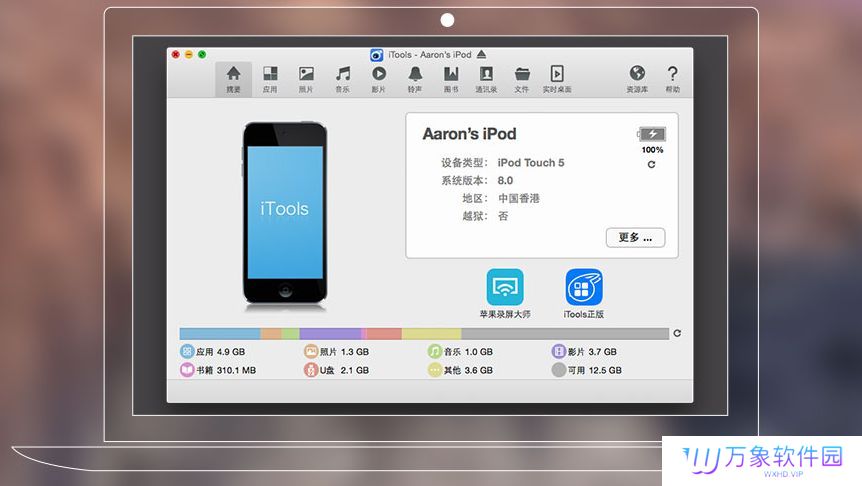Click the 100% battery percentage text
The image size is (862, 486).
tap(653, 150)
